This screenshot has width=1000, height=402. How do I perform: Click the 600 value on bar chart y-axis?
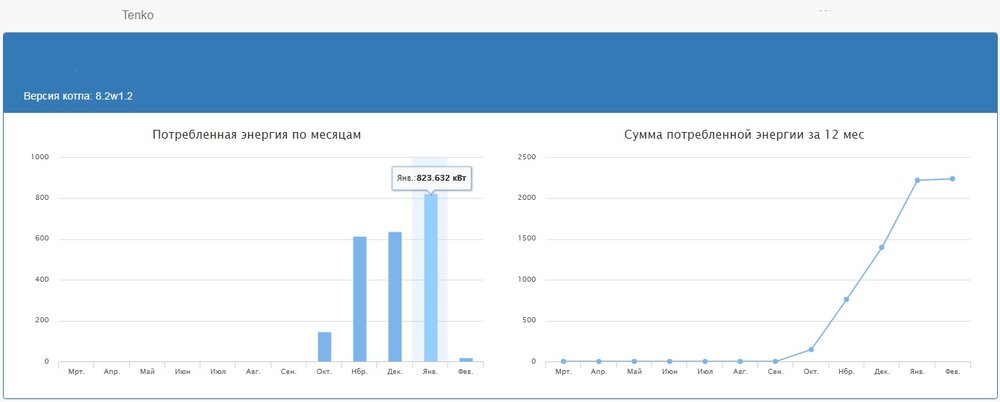[43, 239]
